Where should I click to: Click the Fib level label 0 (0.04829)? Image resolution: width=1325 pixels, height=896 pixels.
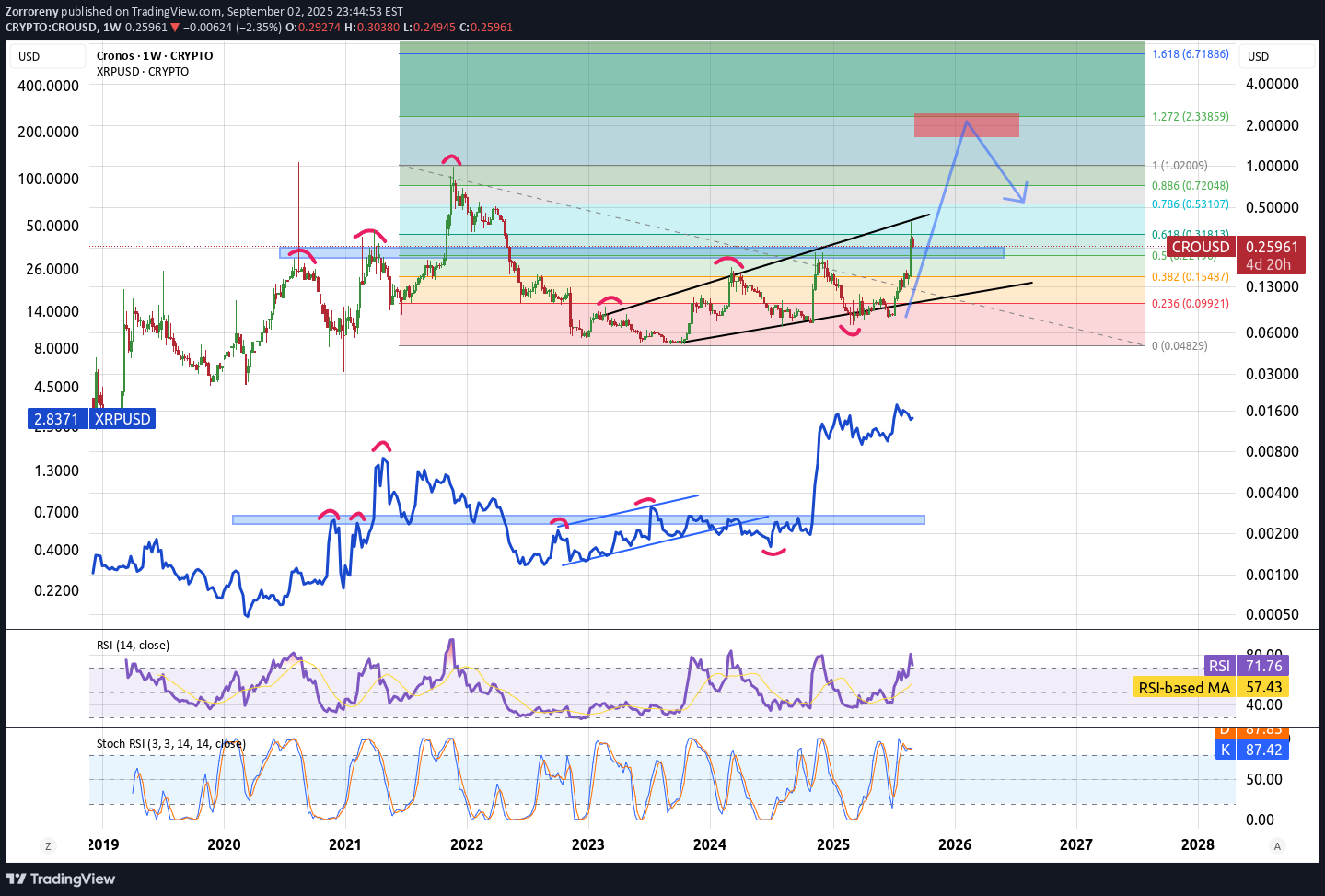(1180, 346)
